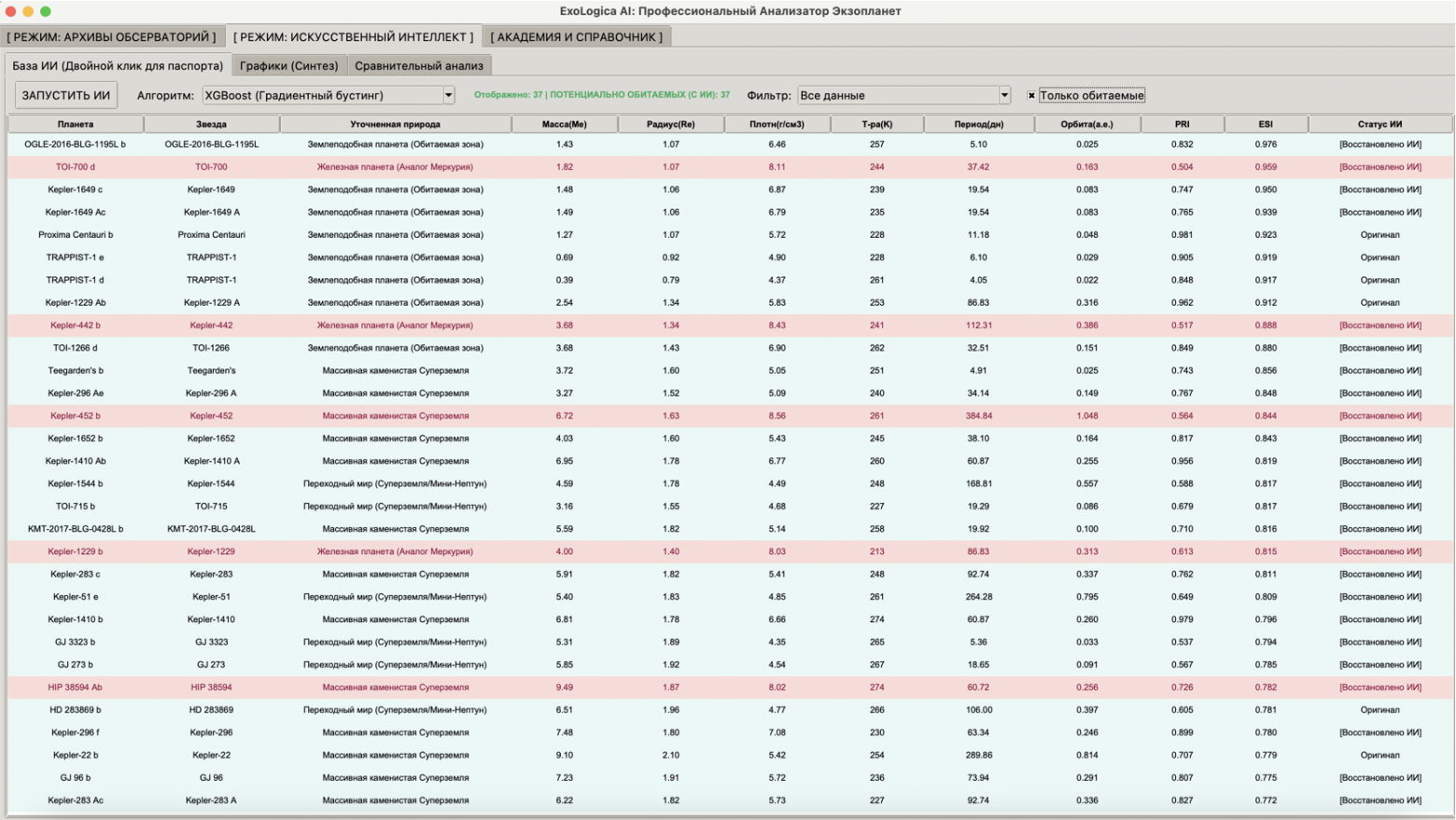Sort table by Масса(Me) column header

(564, 124)
